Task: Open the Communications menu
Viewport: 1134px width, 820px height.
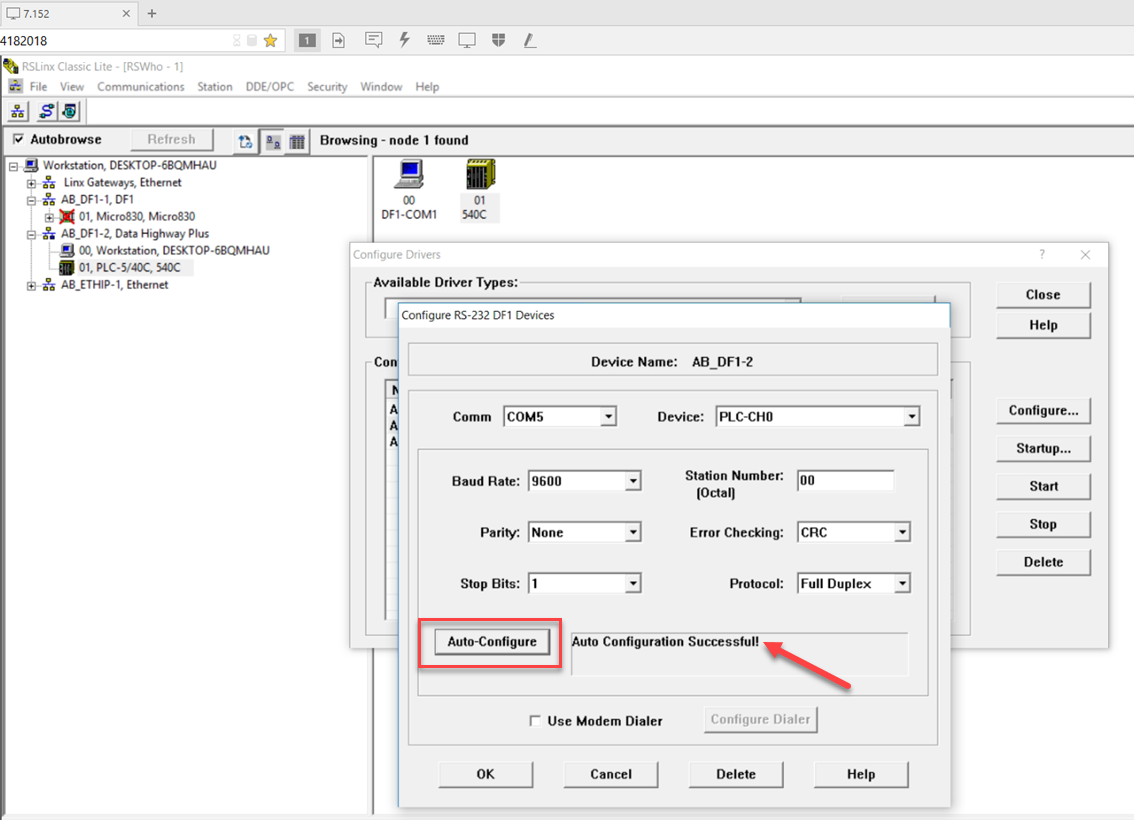Action: coord(140,86)
